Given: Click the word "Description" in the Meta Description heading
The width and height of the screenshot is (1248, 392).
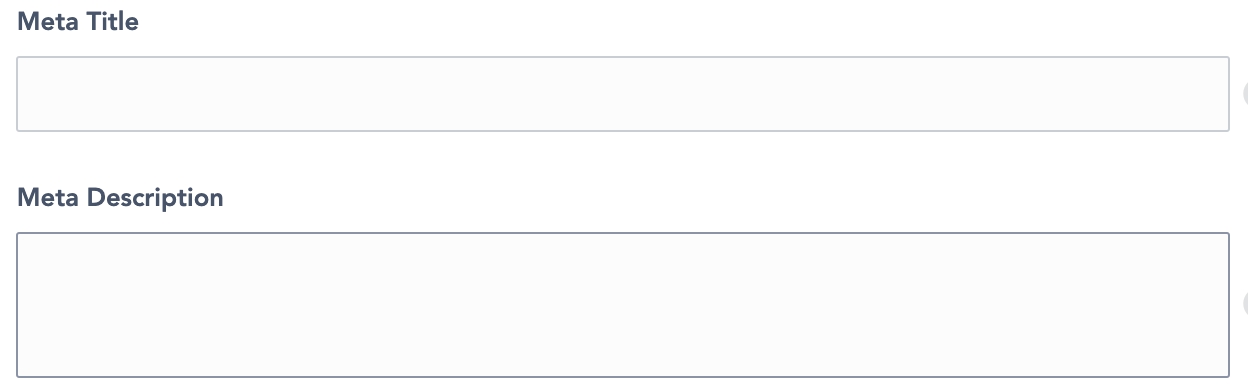Looking at the screenshot, I should pyautogui.click(x=155, y=197).
